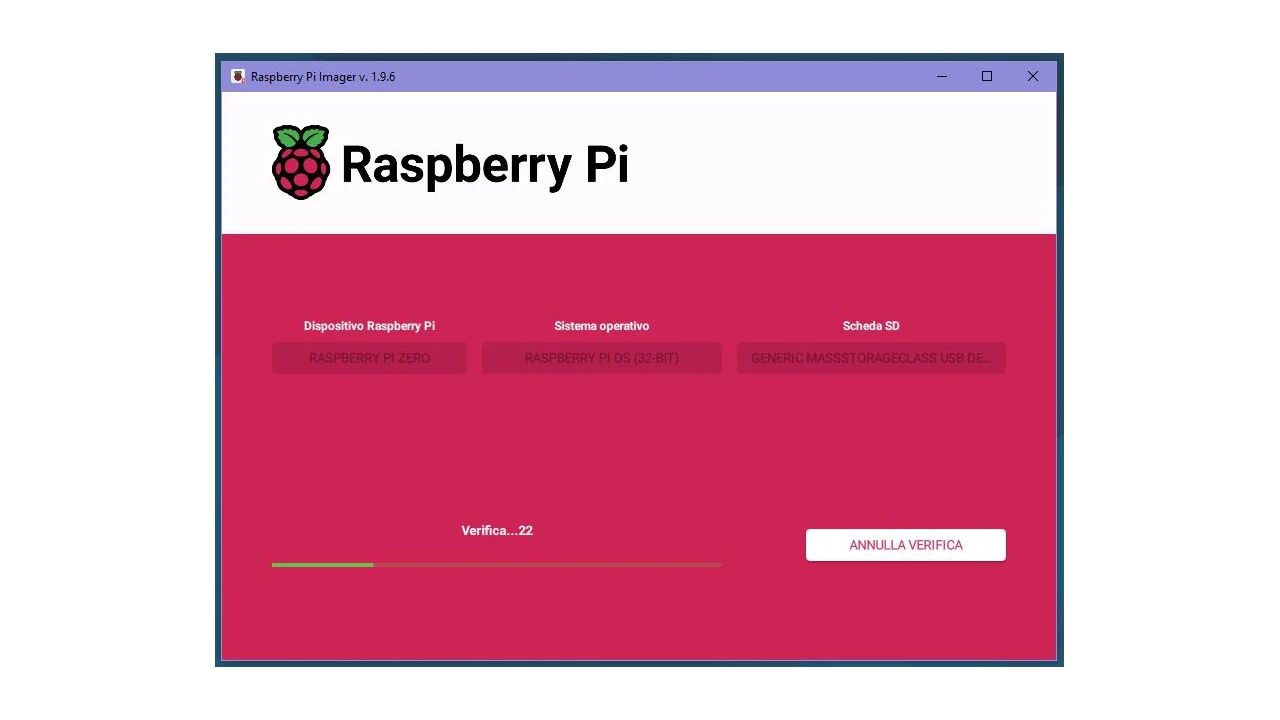Click the raspberry logo in the header

point(301,162)
